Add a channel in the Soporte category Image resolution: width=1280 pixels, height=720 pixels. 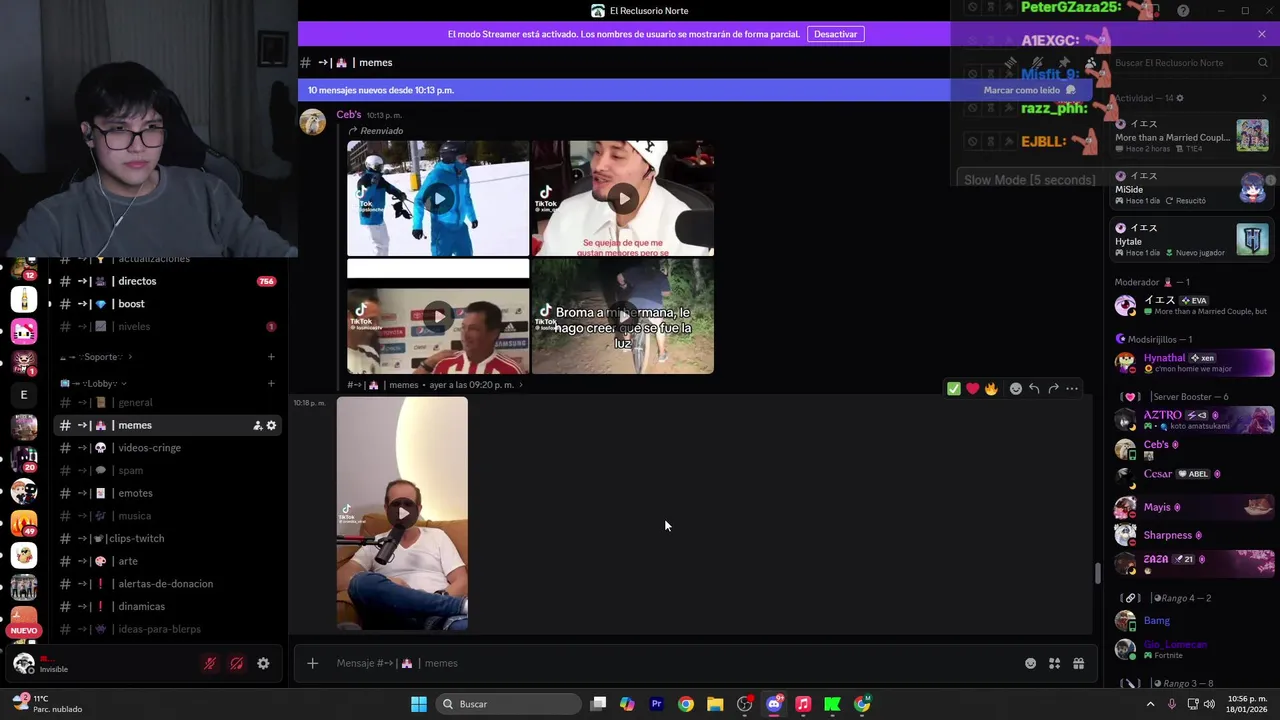click(x=271, y=357)
